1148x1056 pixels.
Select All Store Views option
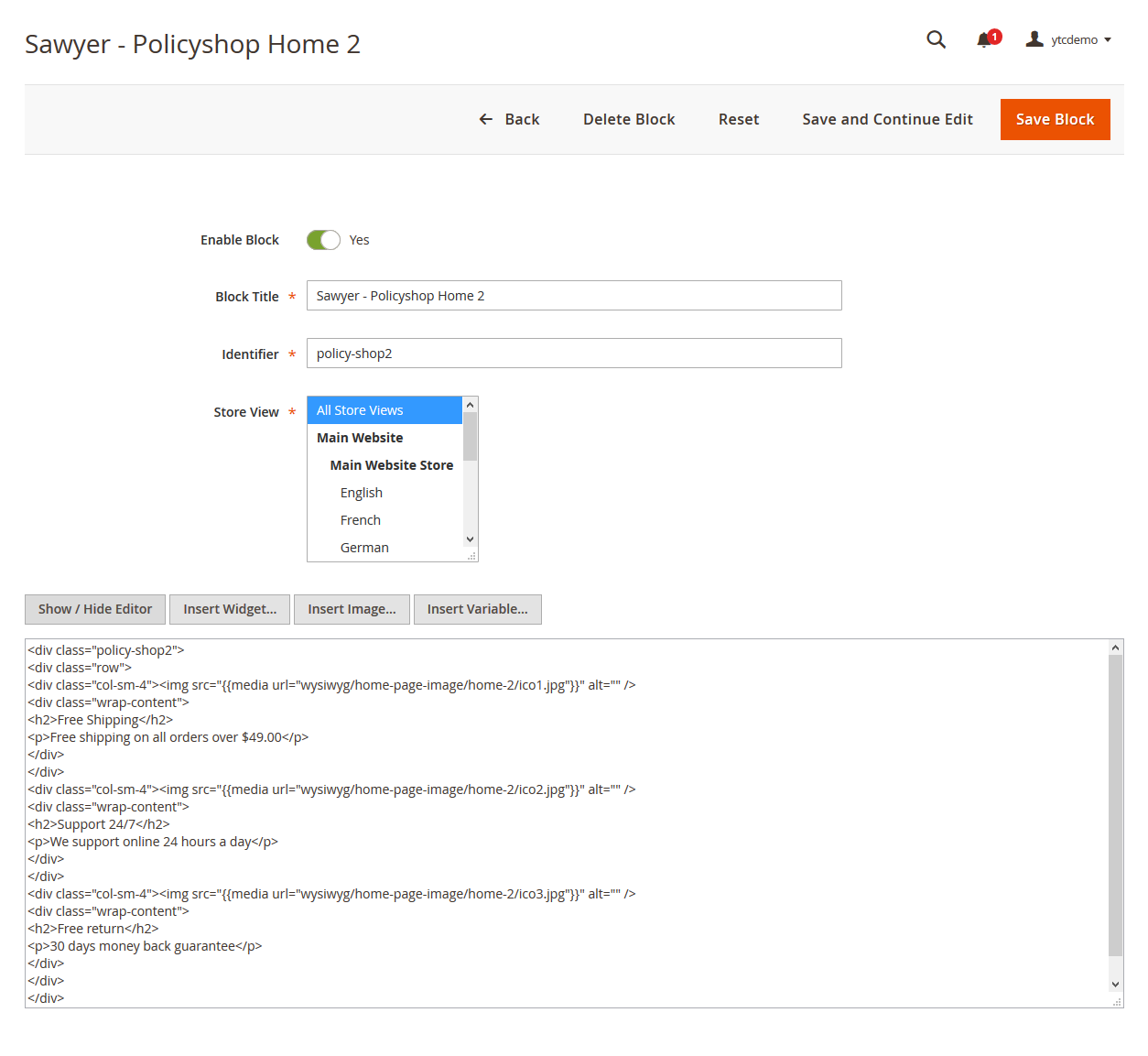[x=384, y=410]
